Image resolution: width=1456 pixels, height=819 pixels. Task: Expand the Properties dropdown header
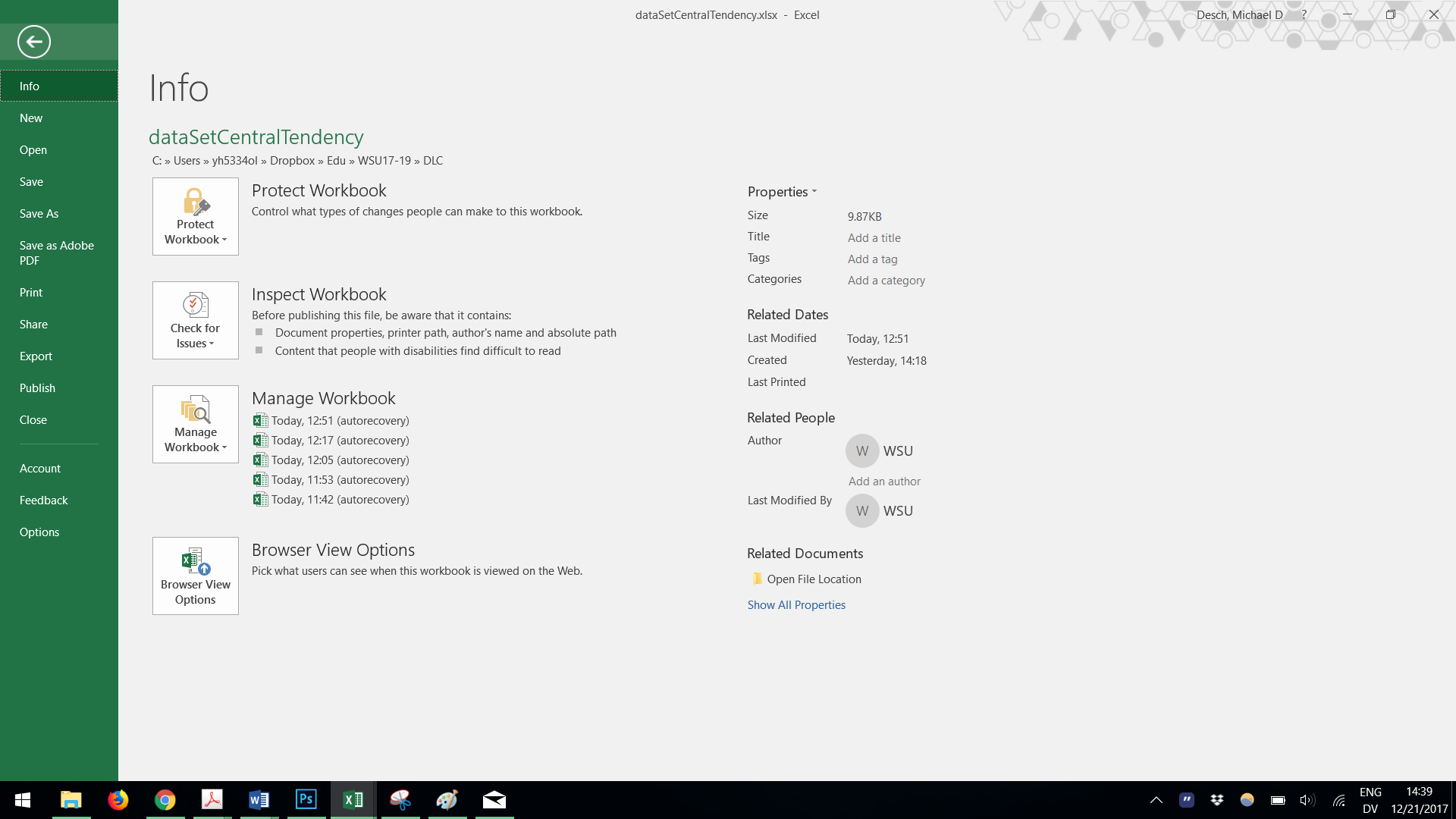[782, 192]
